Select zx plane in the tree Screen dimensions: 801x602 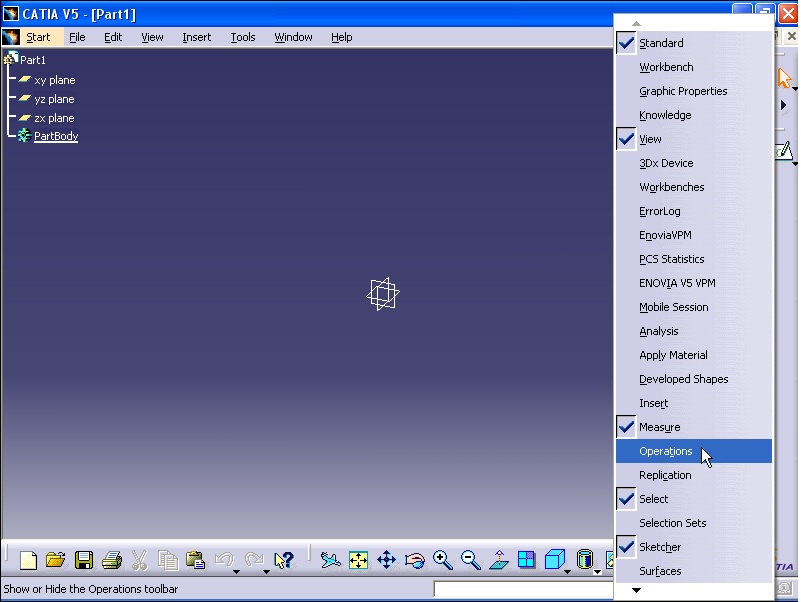54,118
